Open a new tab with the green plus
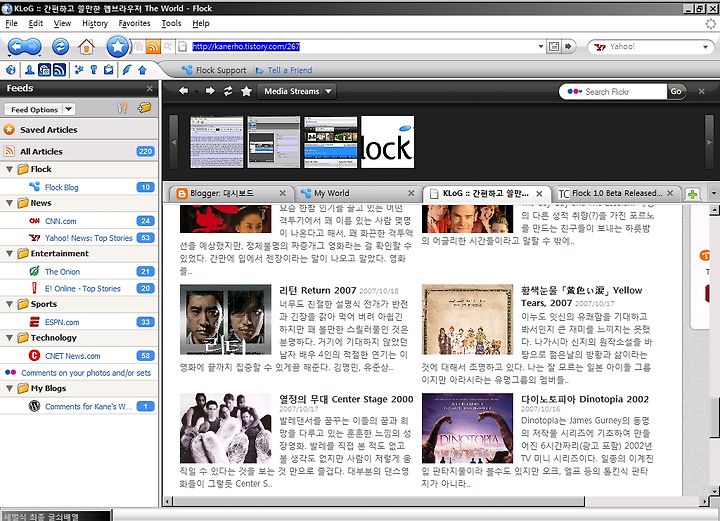Viewport: 720px width, 521px height. [692, 194]
